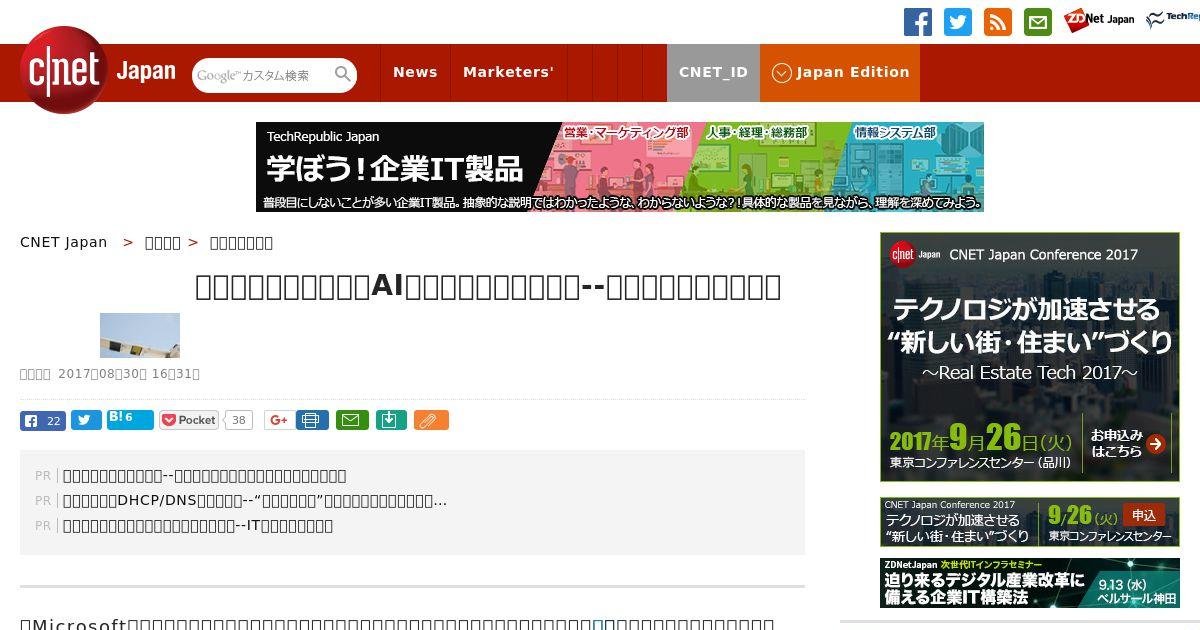Click the green download/save icon

click(x=391, y=420)
